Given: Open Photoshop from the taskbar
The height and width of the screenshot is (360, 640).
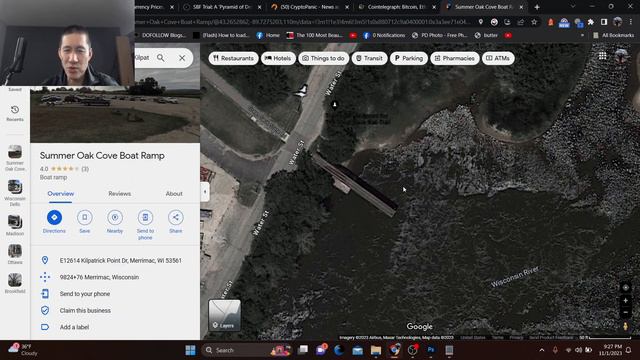Looking at the screenshot, I should coord(431,350).
